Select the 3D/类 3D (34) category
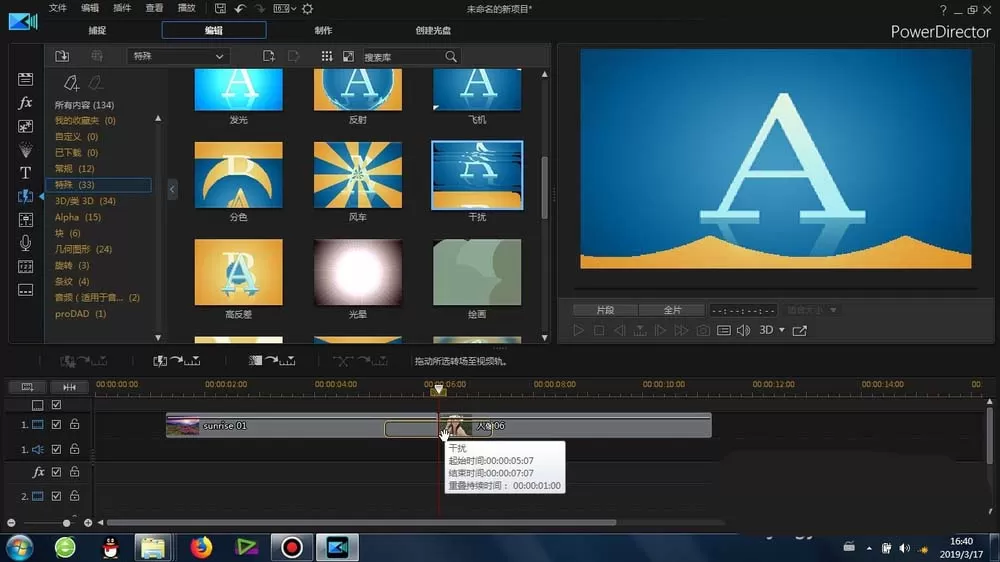This screenshot has height=562, width=1000. pyautogui.click(x=85, y=201)
